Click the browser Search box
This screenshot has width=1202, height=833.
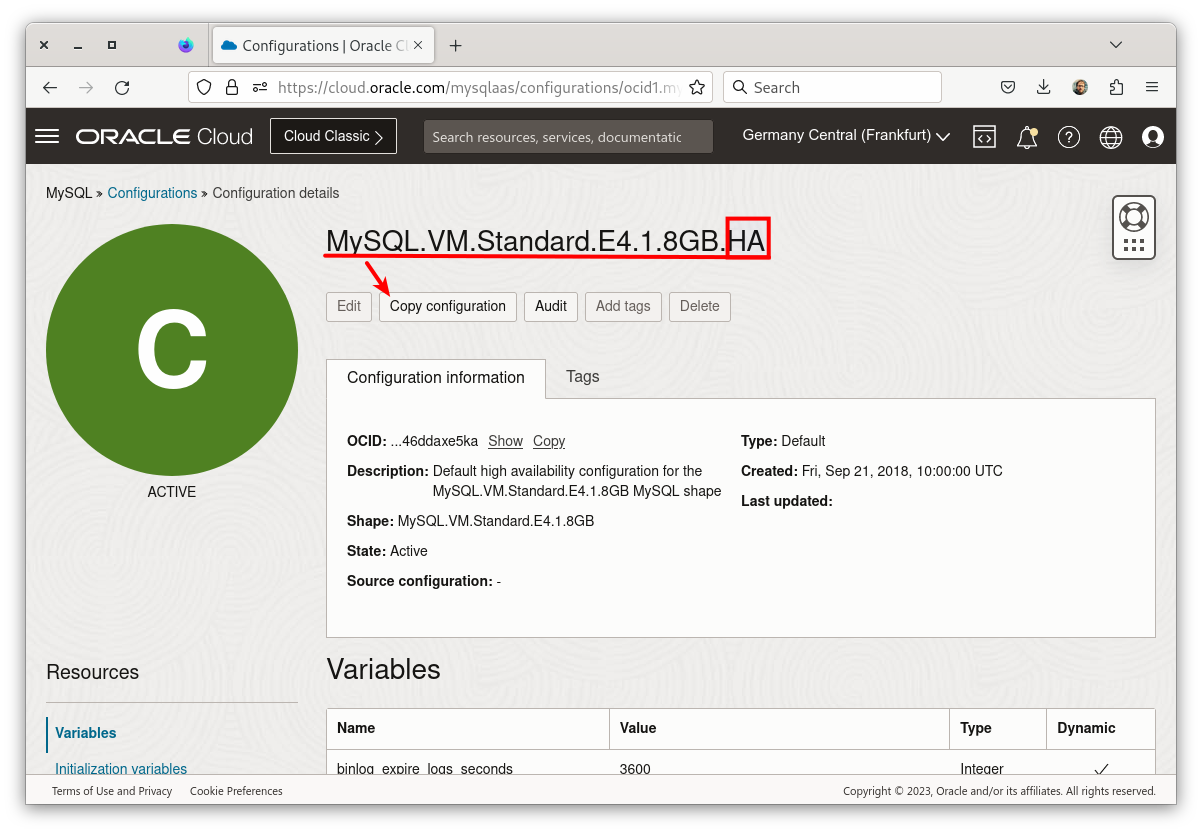(x=832, y=87)
